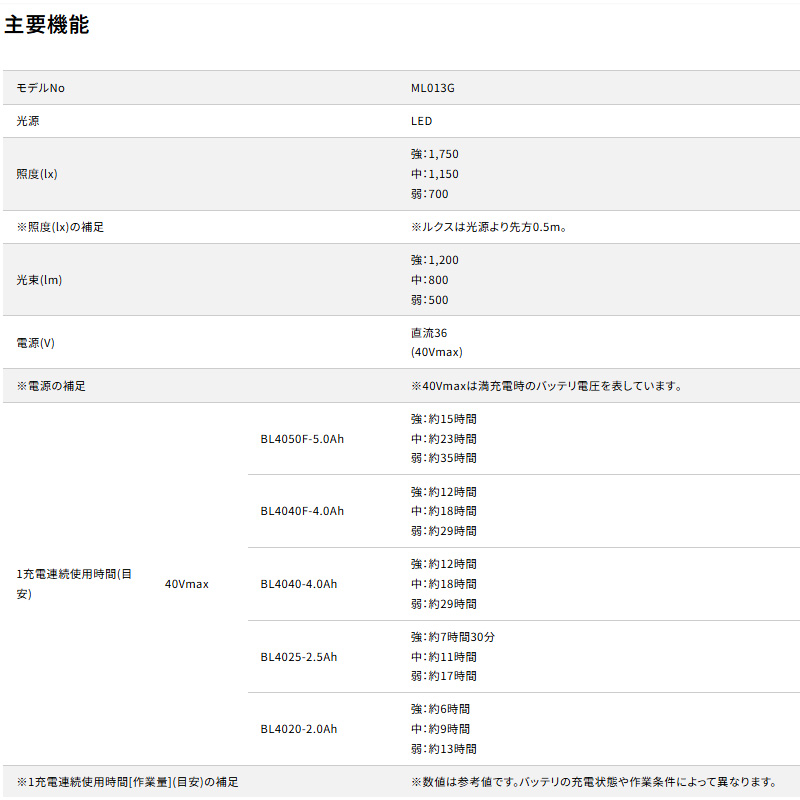Select the BL4040-4.0Ah battery entry
The width and height of the screenshot is (800, 800).
(298, 584)
